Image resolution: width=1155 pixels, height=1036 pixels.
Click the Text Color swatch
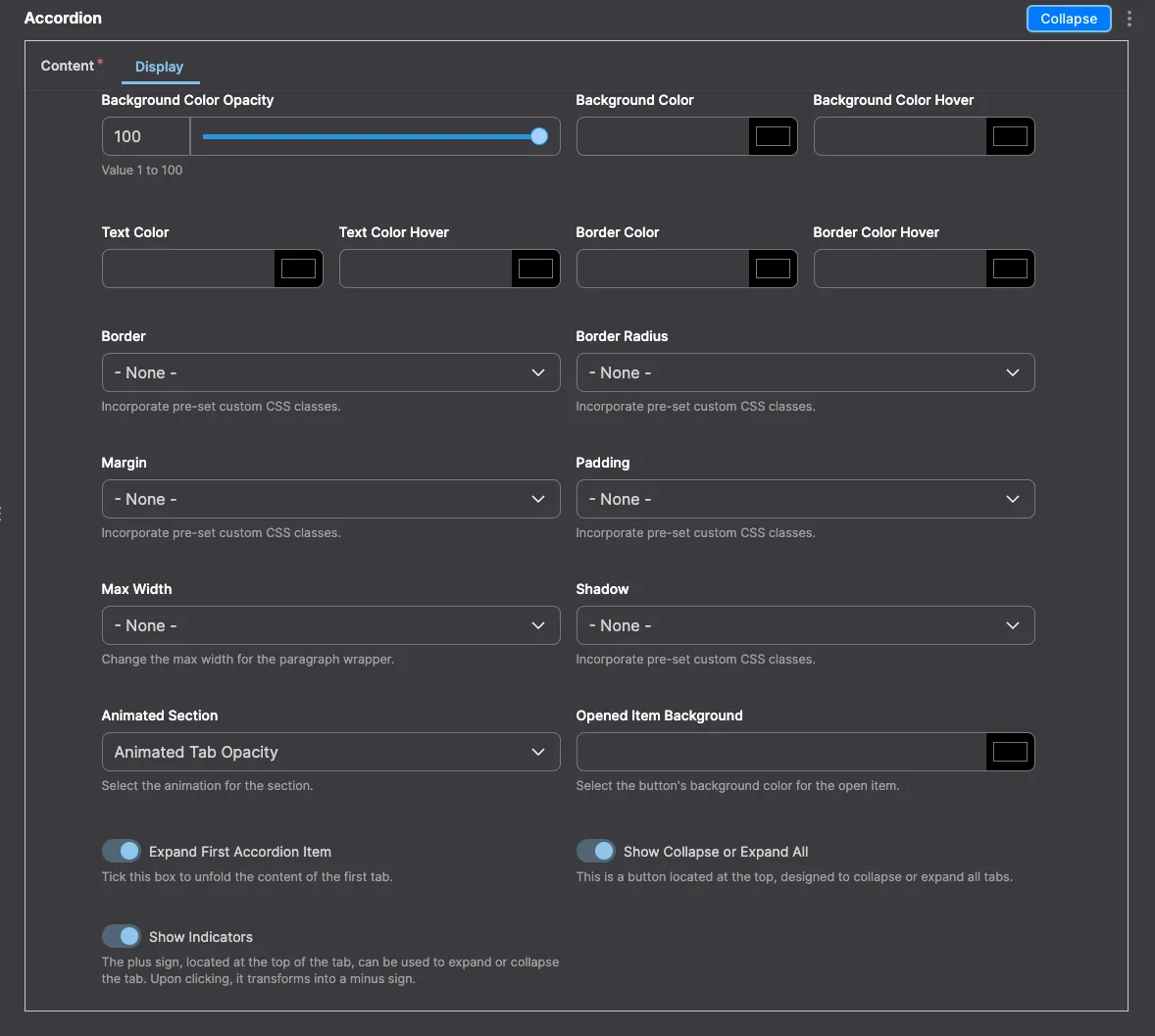click(x=298, y=270)
